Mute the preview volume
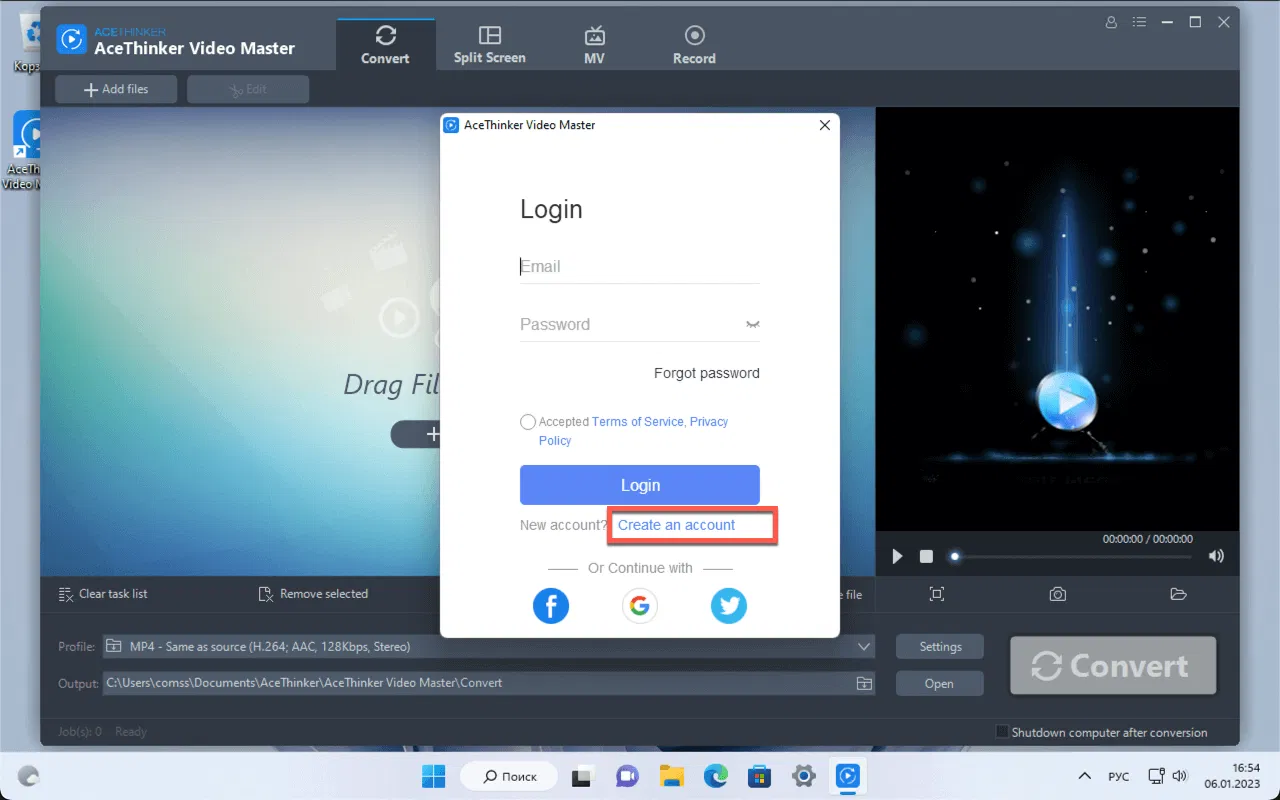This screenshot has width=1280, height=800. coord(1216,556)
